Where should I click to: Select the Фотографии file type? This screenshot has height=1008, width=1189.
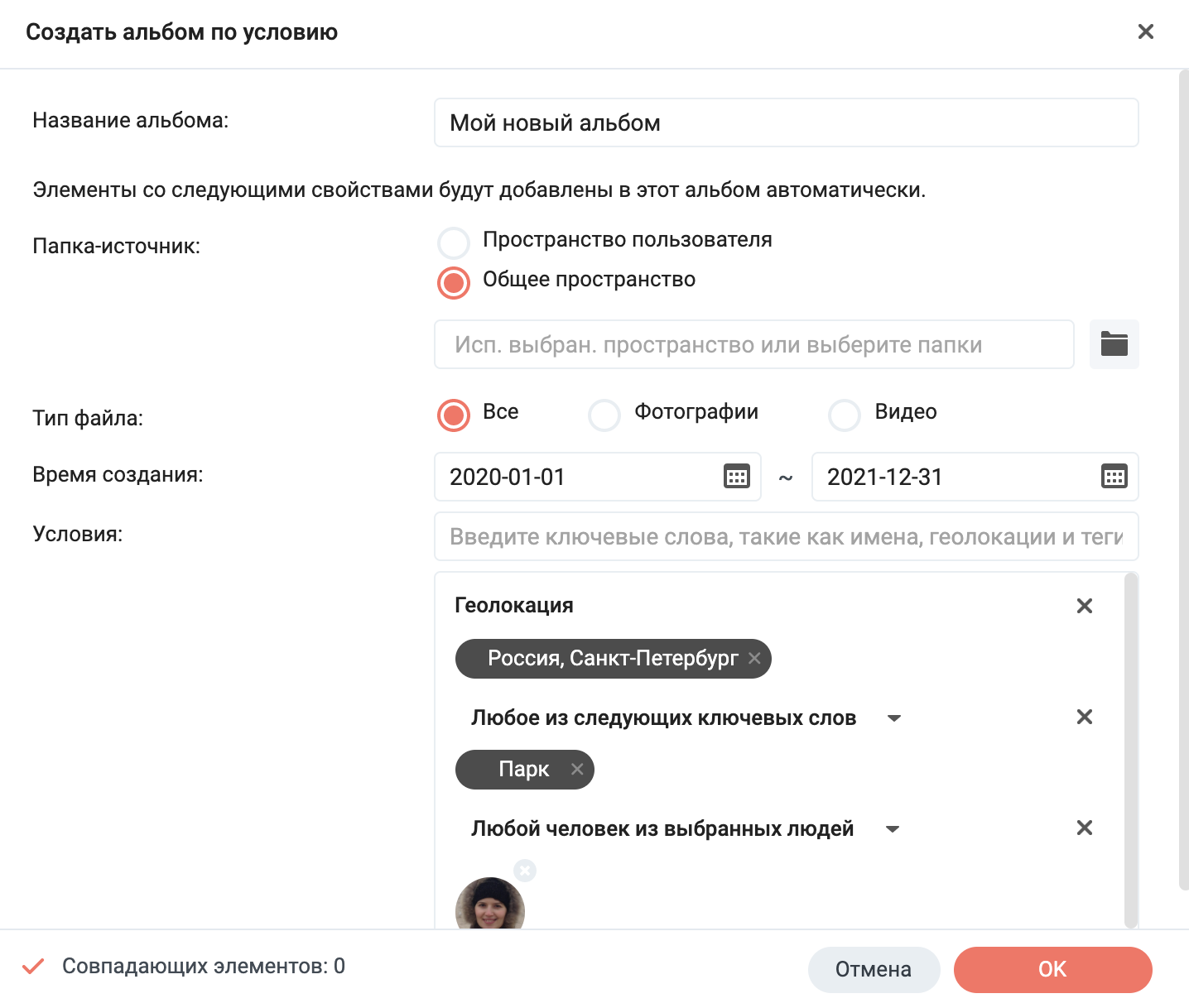[604, 415]
